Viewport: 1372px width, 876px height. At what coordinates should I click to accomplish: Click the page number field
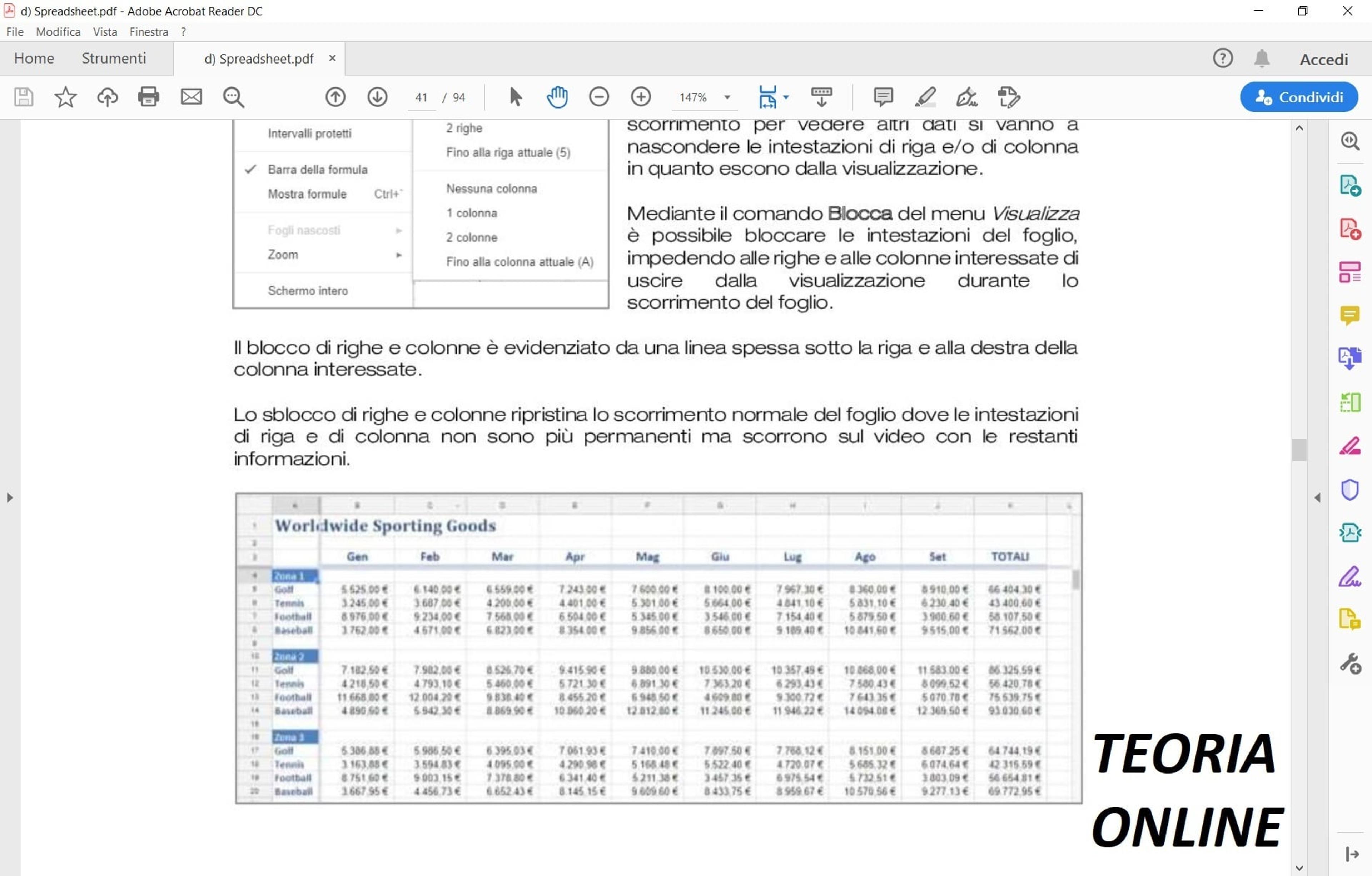[x=422, y=97]
